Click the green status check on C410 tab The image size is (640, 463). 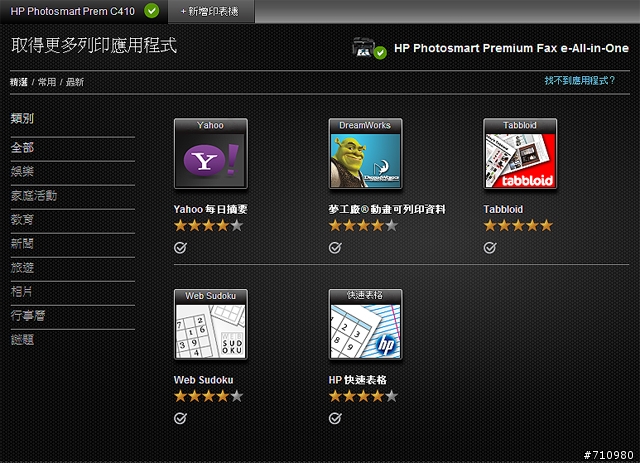[x=151, y=11]
